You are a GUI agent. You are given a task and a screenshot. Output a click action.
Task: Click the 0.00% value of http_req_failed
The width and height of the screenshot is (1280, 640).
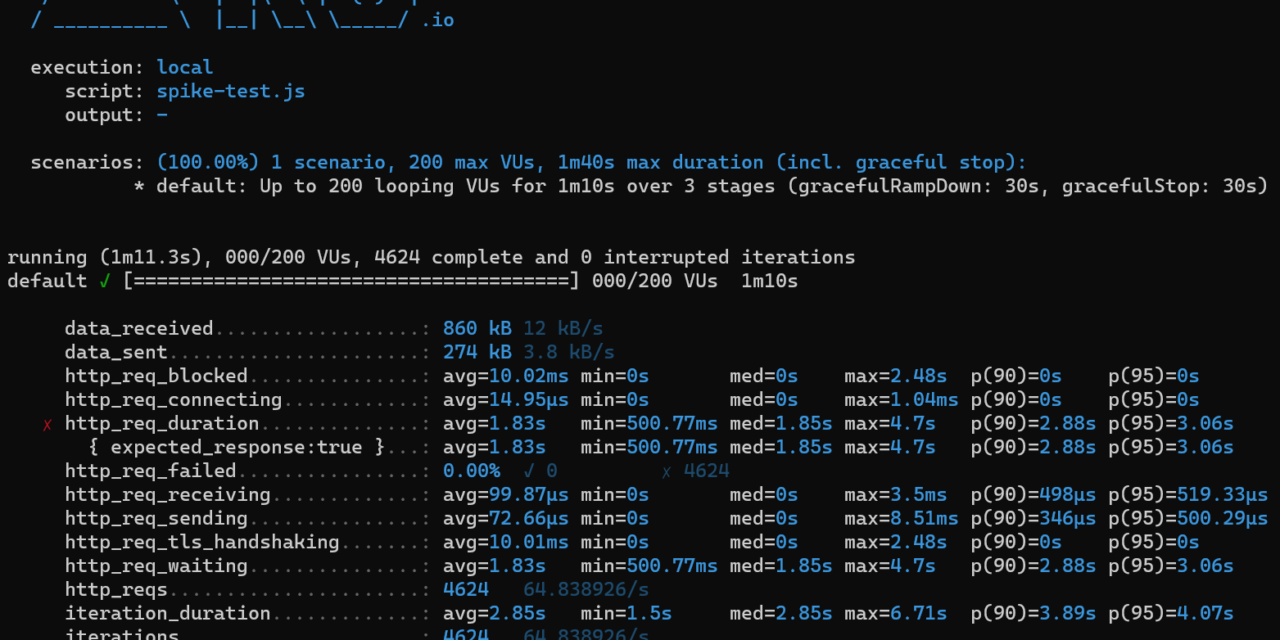[471, 471]
